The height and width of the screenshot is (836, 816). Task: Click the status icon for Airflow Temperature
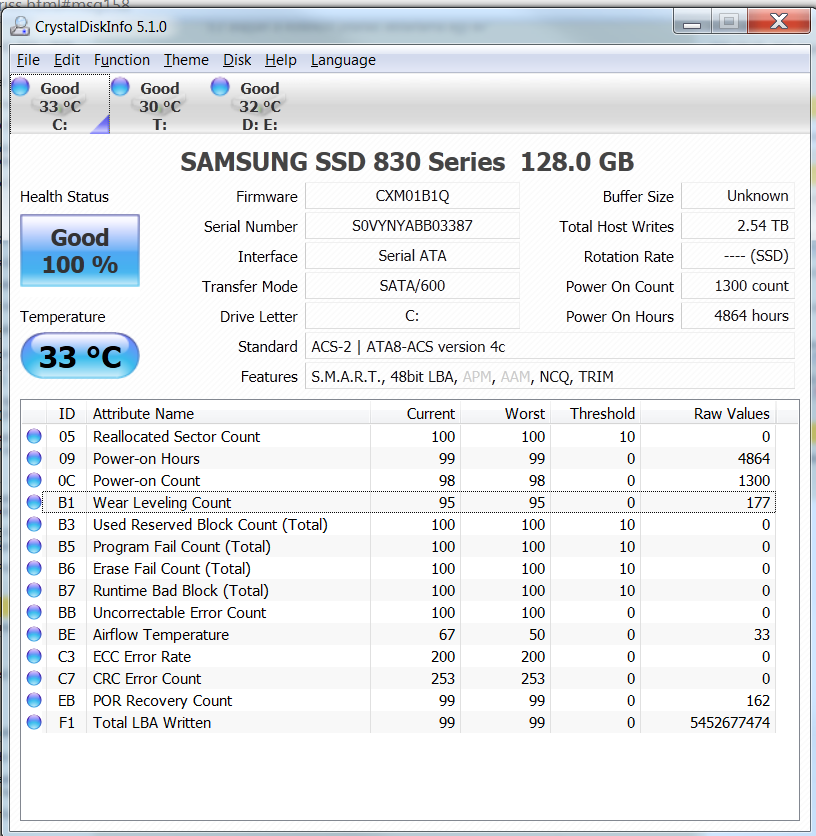pyautogui.click(x=34, y=634)
